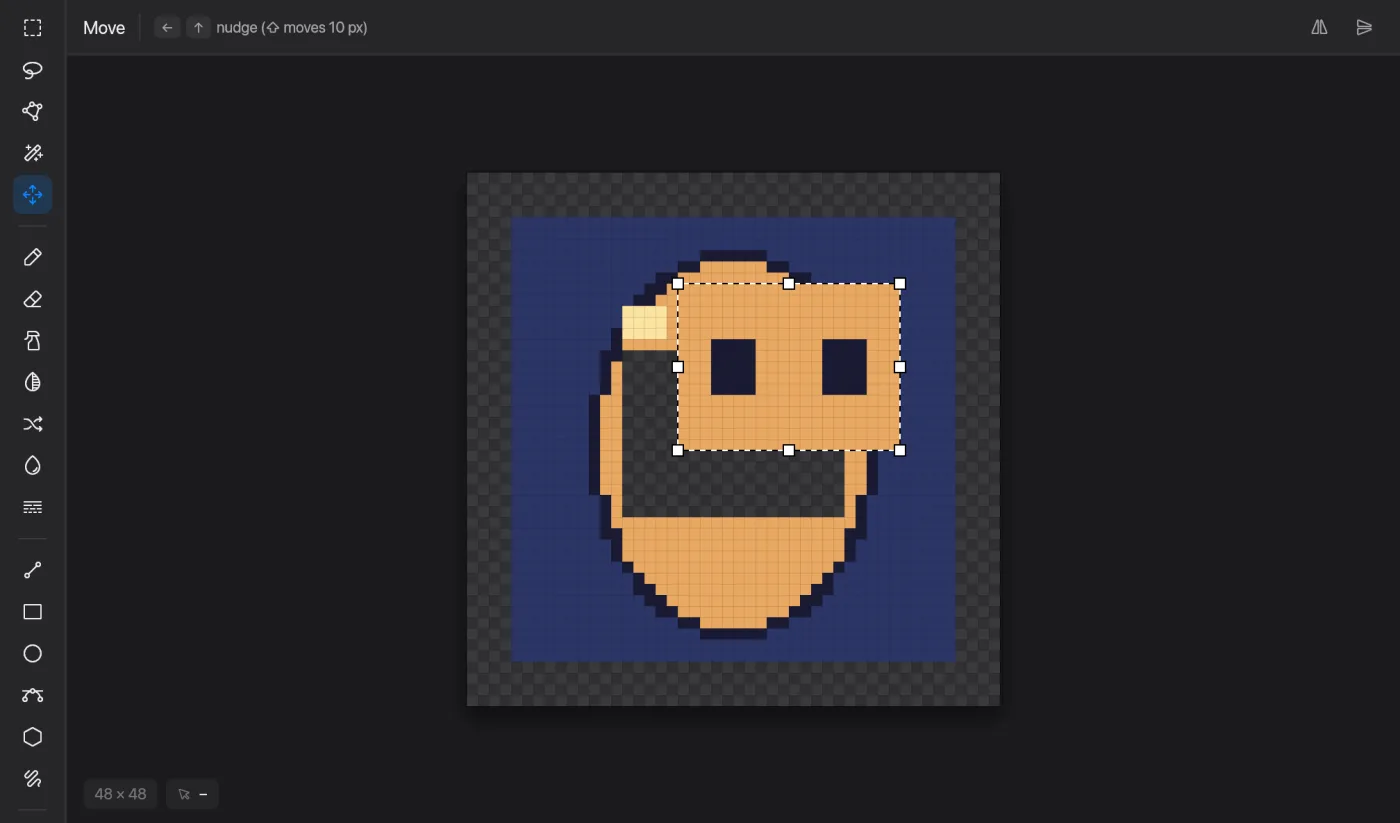Click the top-center selection handle

[789, 284]
